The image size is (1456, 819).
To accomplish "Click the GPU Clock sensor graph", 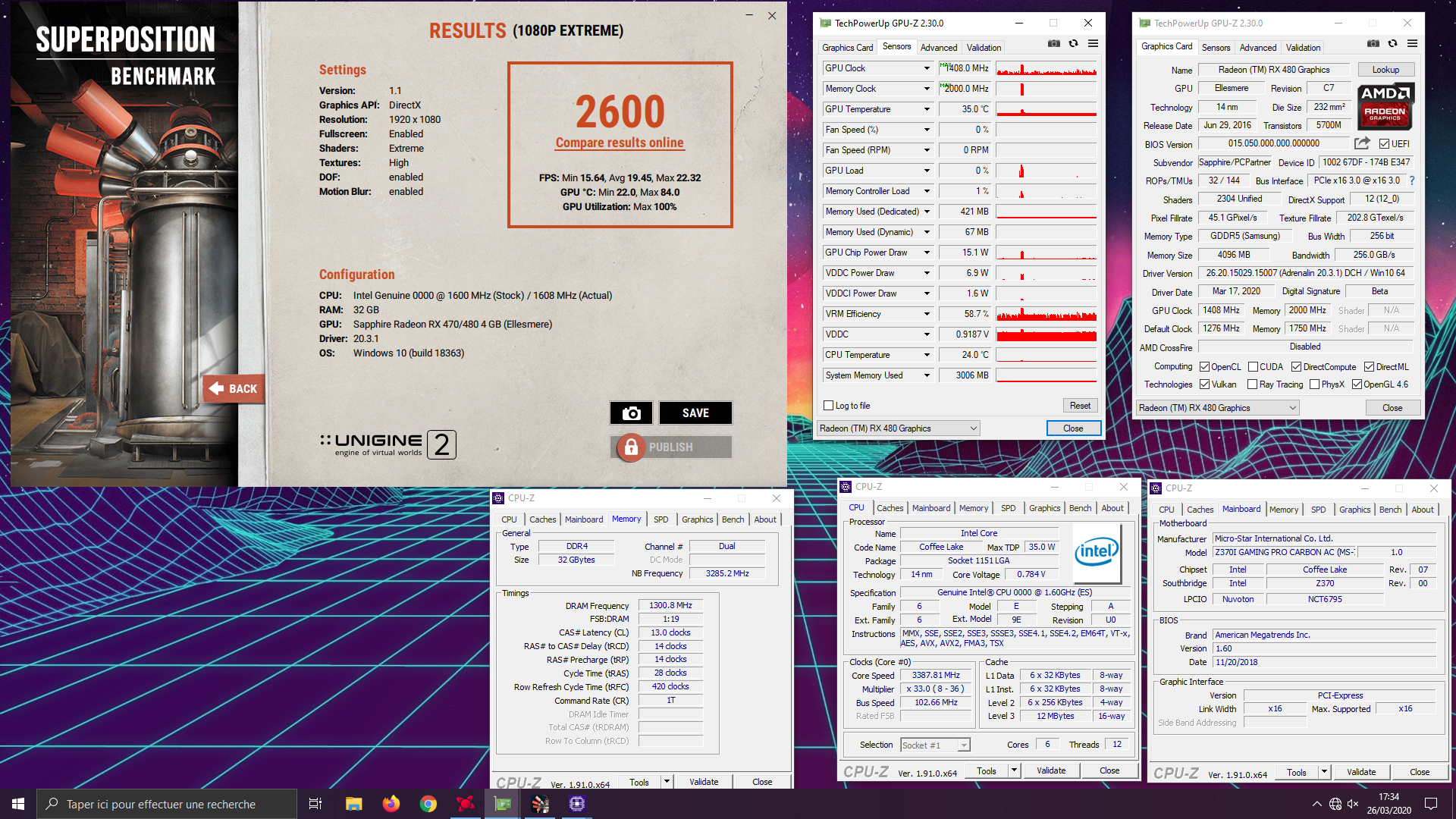I will pos(1046,68).
